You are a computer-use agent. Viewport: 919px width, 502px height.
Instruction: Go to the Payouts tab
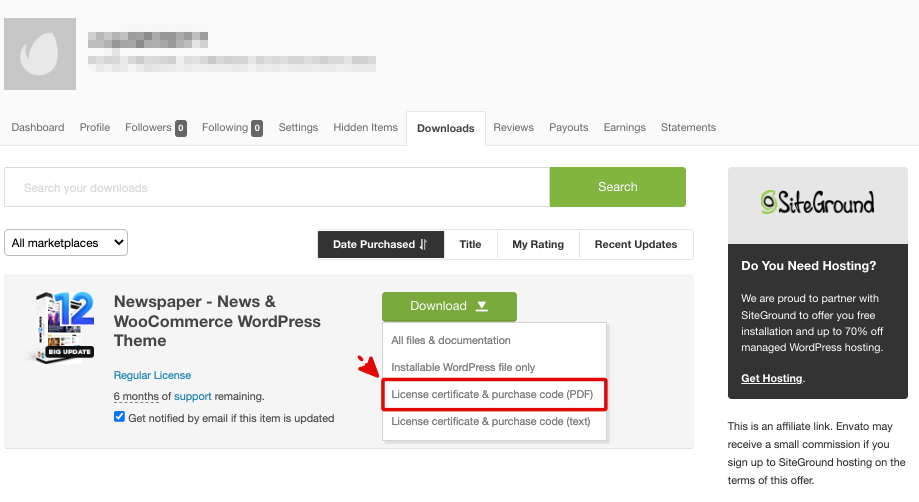click(569, 128)
